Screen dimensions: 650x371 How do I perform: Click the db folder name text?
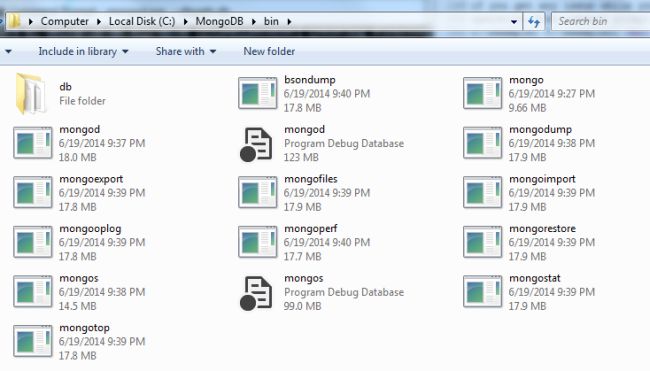65,87
